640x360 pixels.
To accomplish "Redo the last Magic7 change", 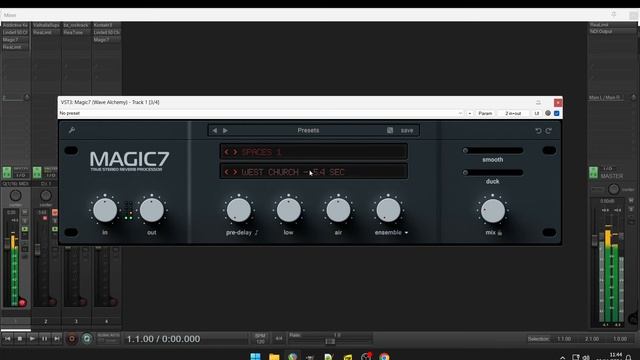I will click(x=549, y=131).
